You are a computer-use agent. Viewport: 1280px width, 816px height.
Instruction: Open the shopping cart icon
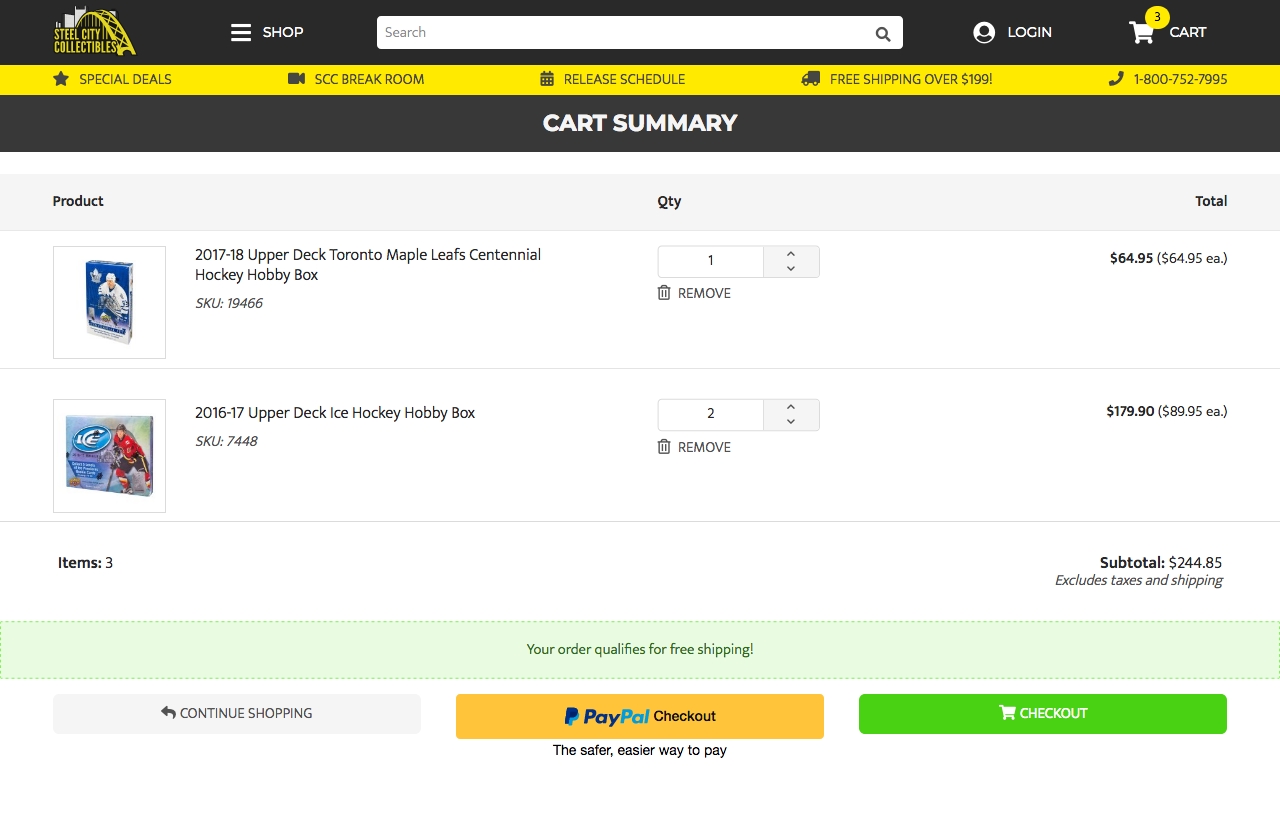click(1142, 32)
